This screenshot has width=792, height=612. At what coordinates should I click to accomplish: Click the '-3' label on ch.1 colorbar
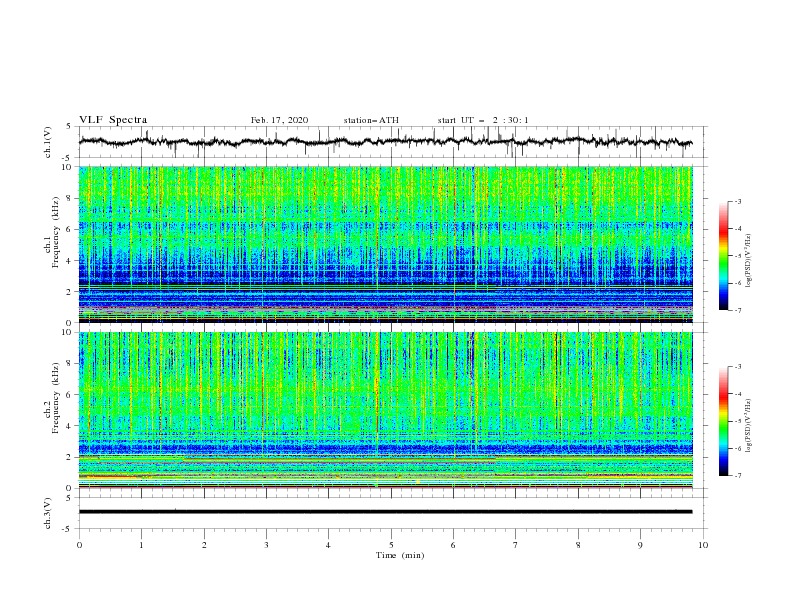(x=738, y=201)
